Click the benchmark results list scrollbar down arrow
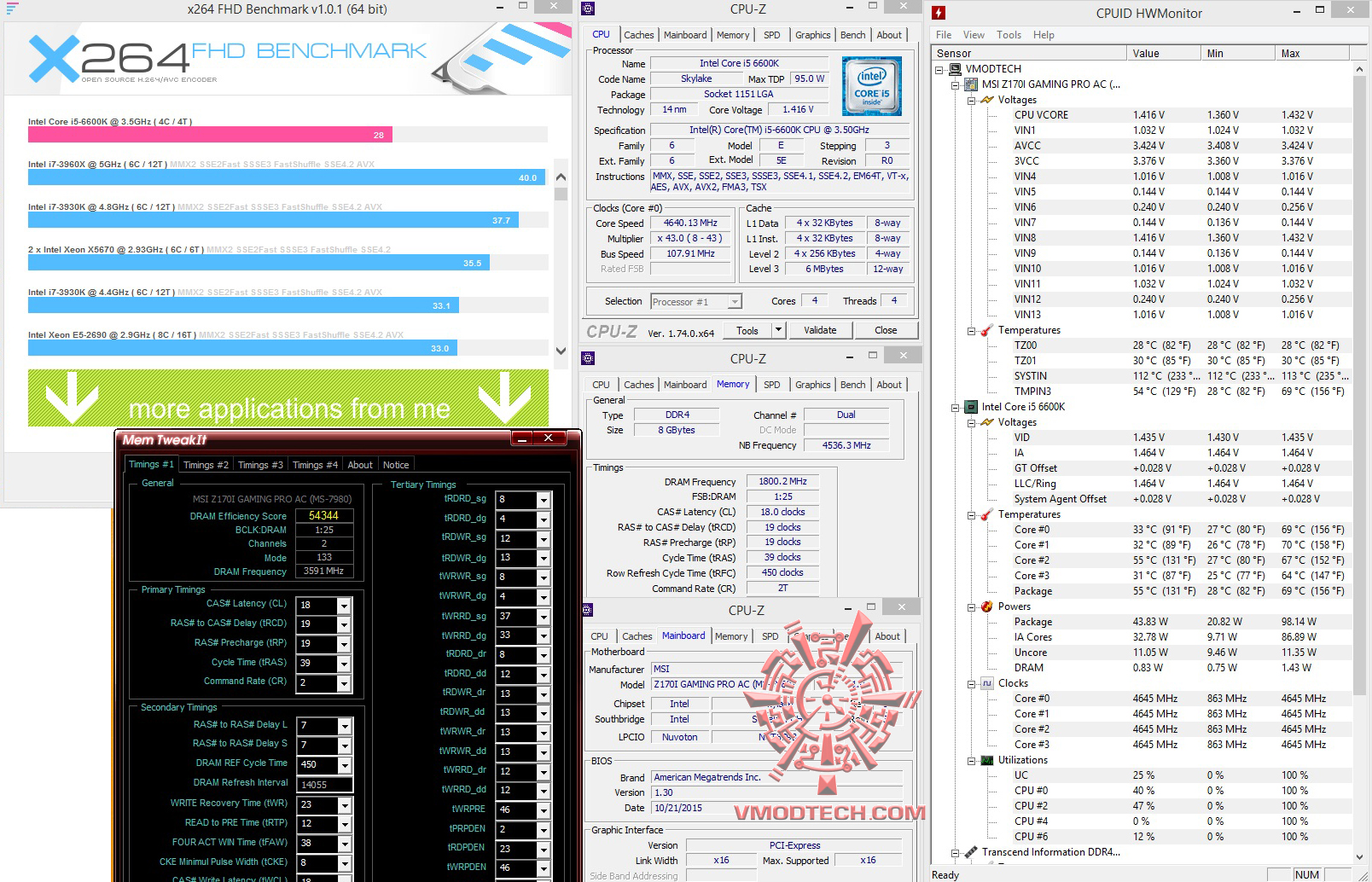The height and width of the screenshot is (882, 1372). 561,351
